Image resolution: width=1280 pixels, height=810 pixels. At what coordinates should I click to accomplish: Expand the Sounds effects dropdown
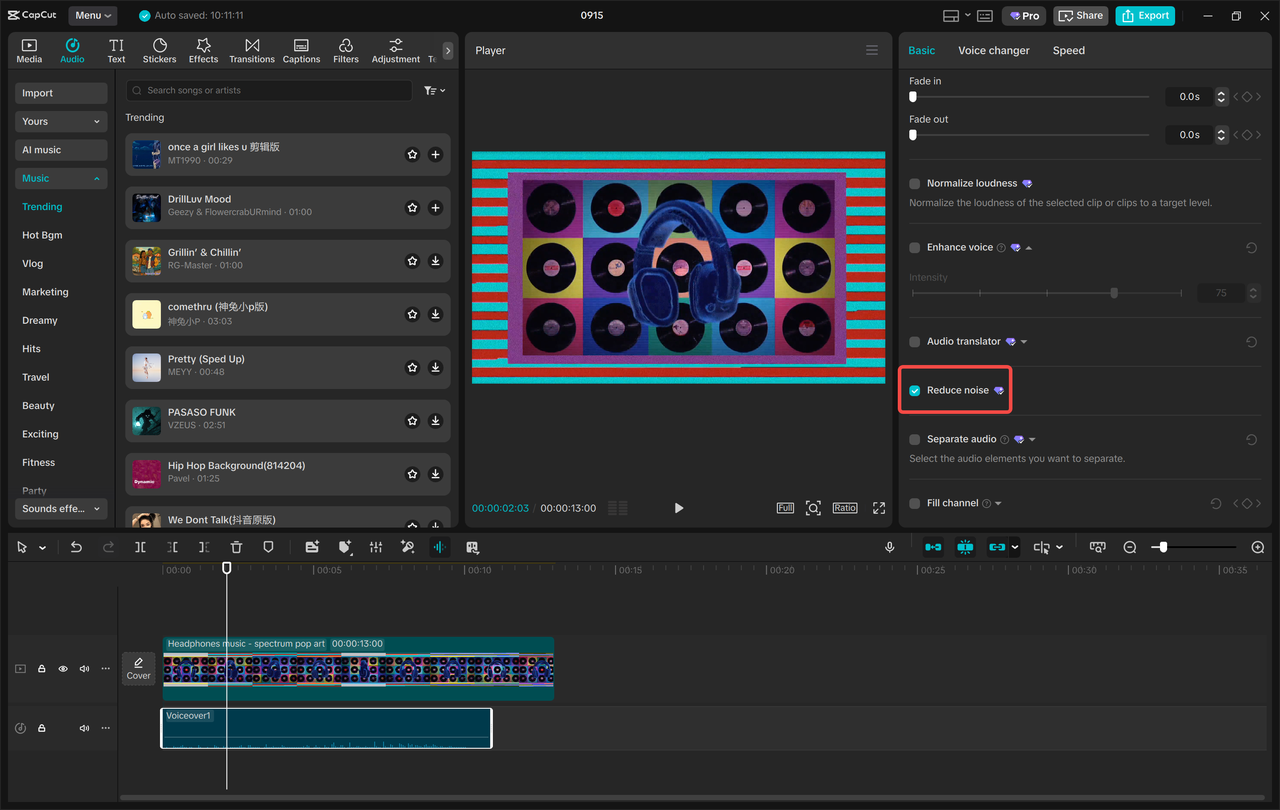coord(61,509)
